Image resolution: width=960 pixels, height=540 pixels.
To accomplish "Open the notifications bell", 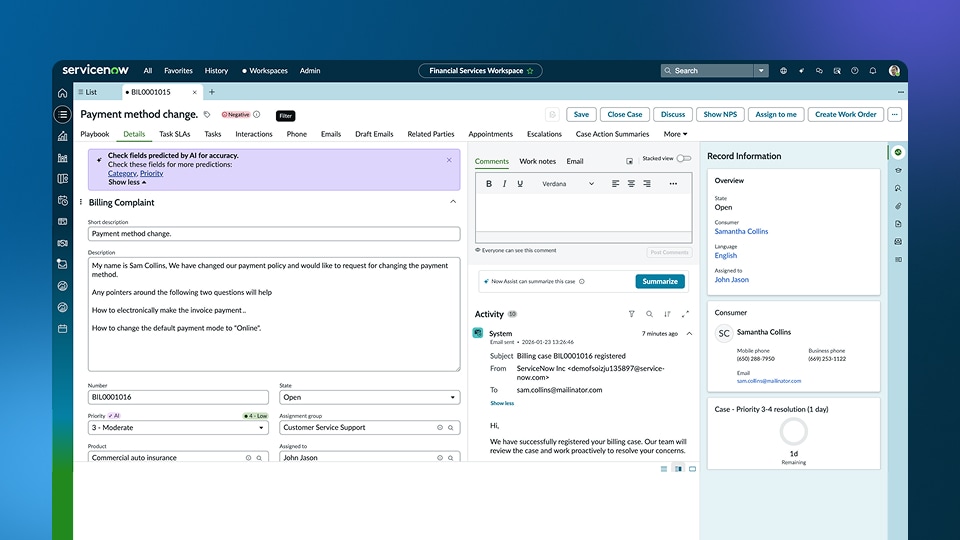I will pyautogui.click(x=872, y=71).
